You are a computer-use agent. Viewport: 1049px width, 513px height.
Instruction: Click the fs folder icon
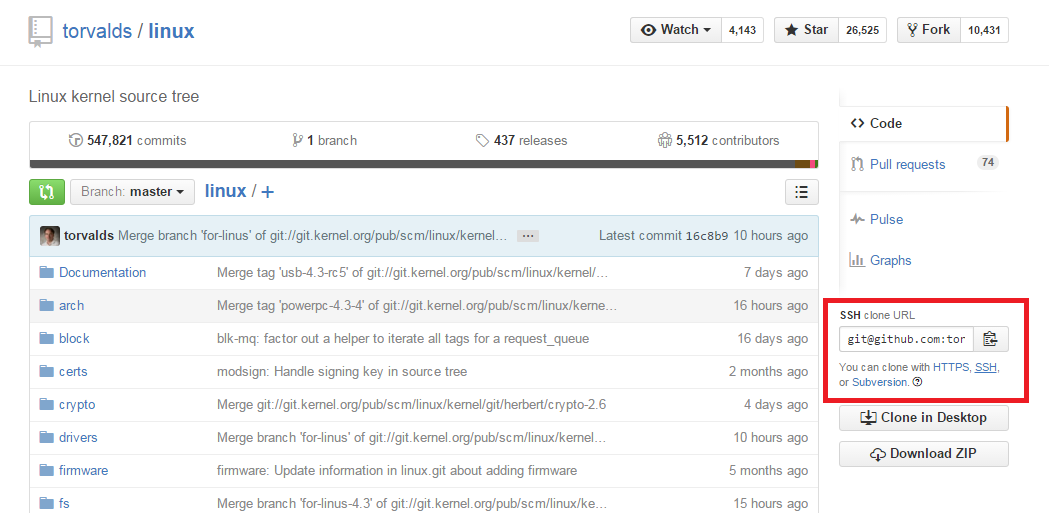click(x=46, y=503)
